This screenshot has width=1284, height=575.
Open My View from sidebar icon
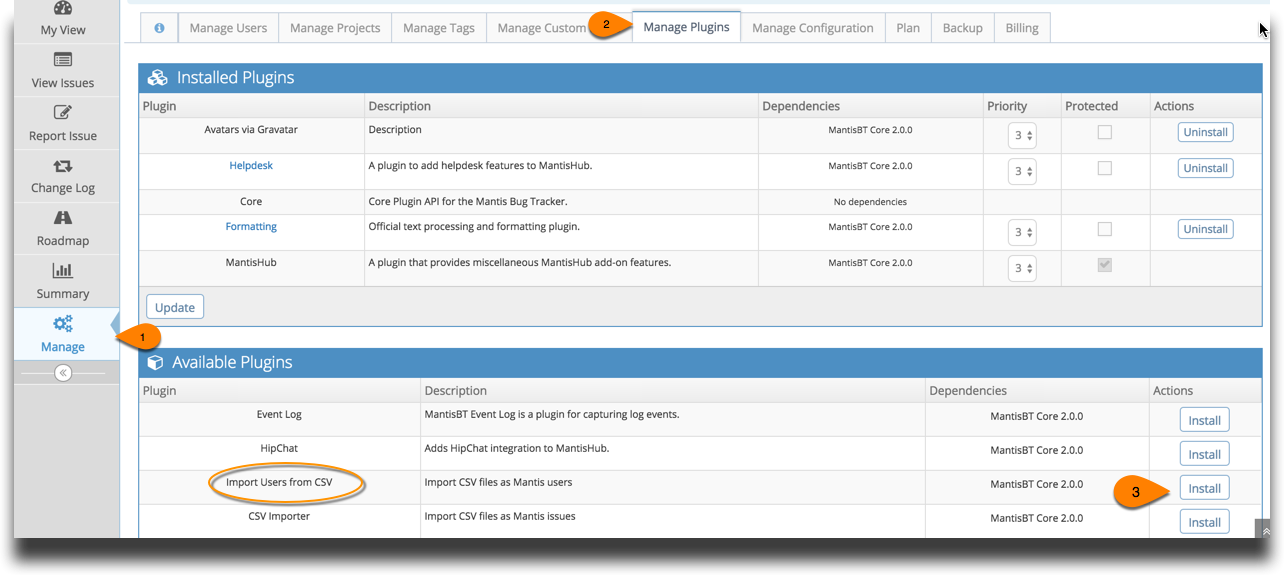click(x=63, y=8)
